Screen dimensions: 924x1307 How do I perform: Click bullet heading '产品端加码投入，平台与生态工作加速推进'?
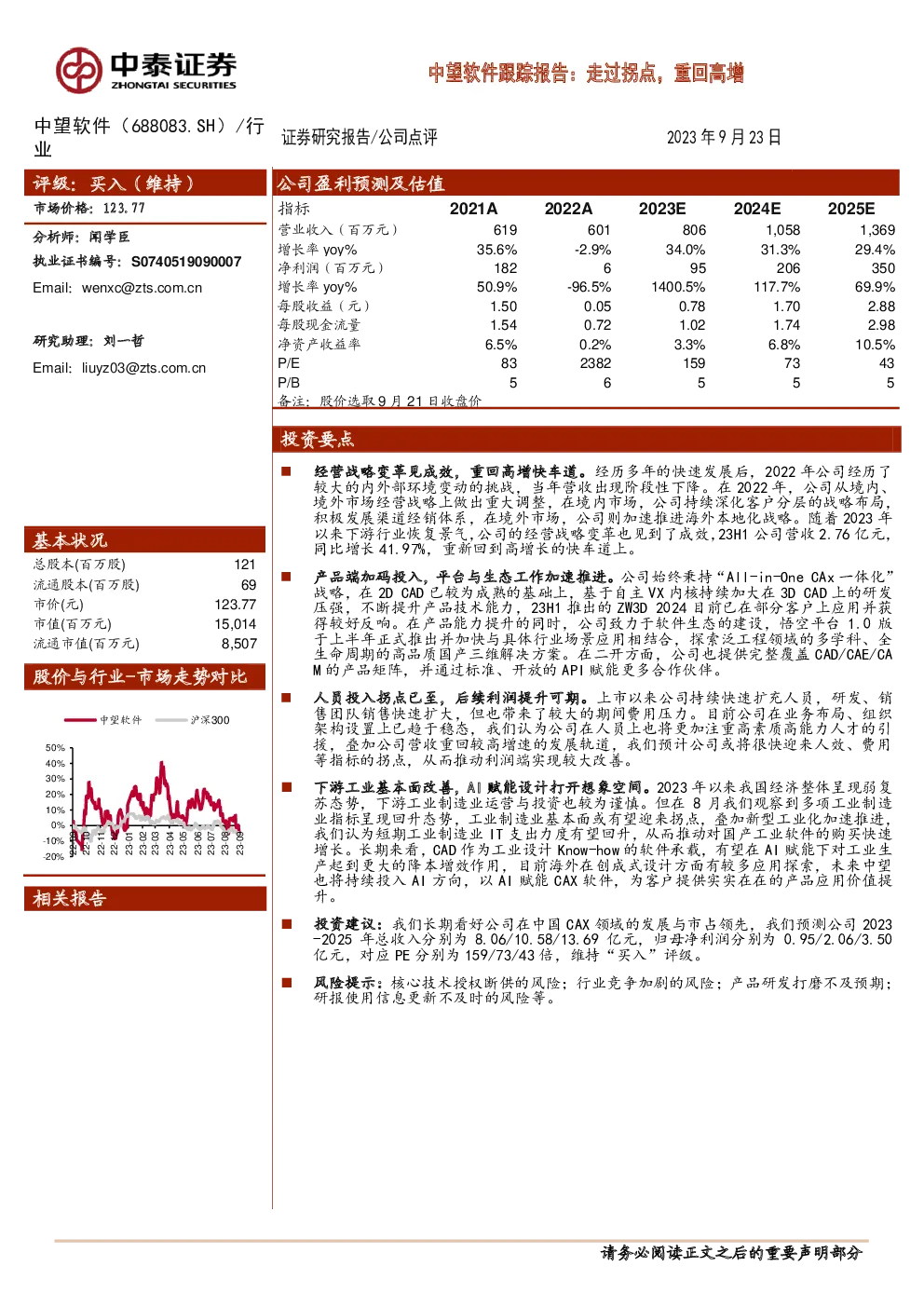tap(461, 578)
